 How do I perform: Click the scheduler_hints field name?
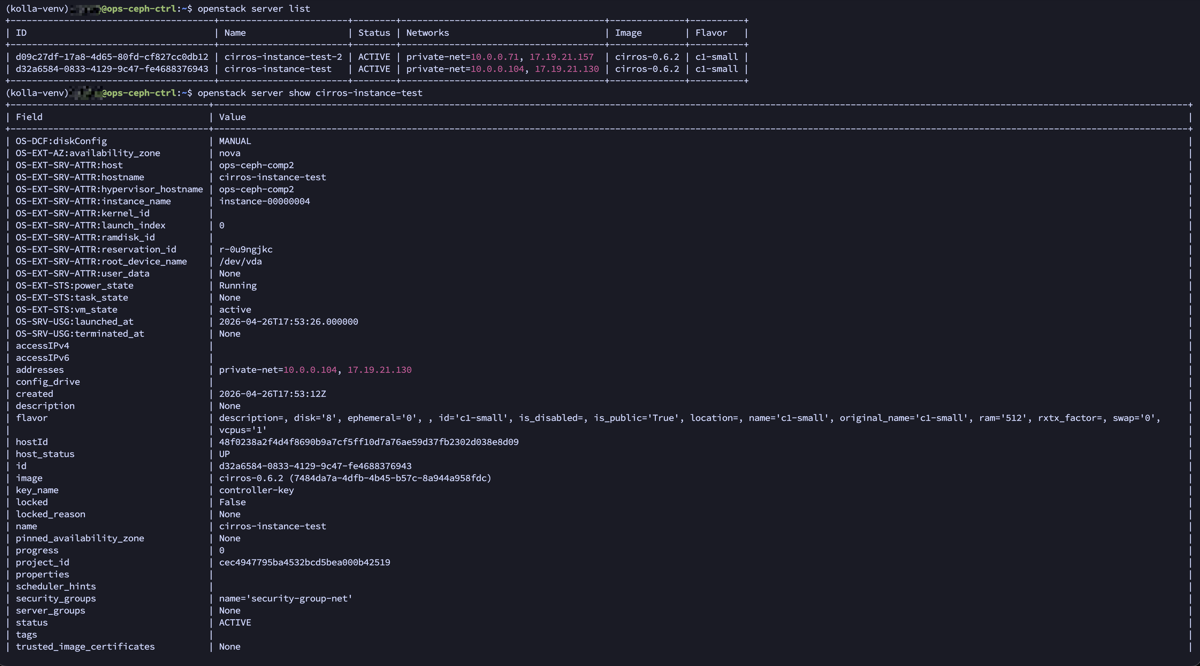56,585
